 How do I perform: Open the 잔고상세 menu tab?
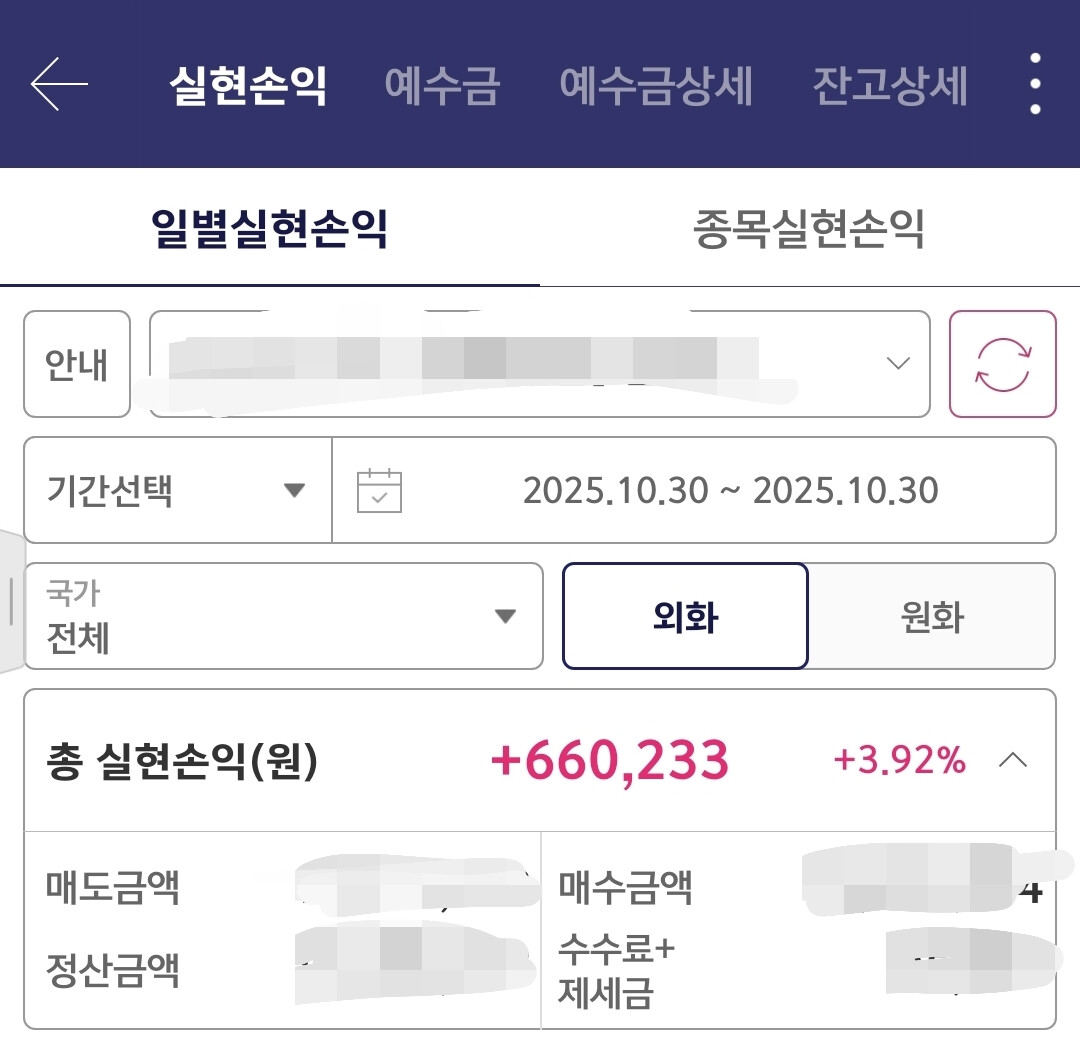[x=889, y=86]
